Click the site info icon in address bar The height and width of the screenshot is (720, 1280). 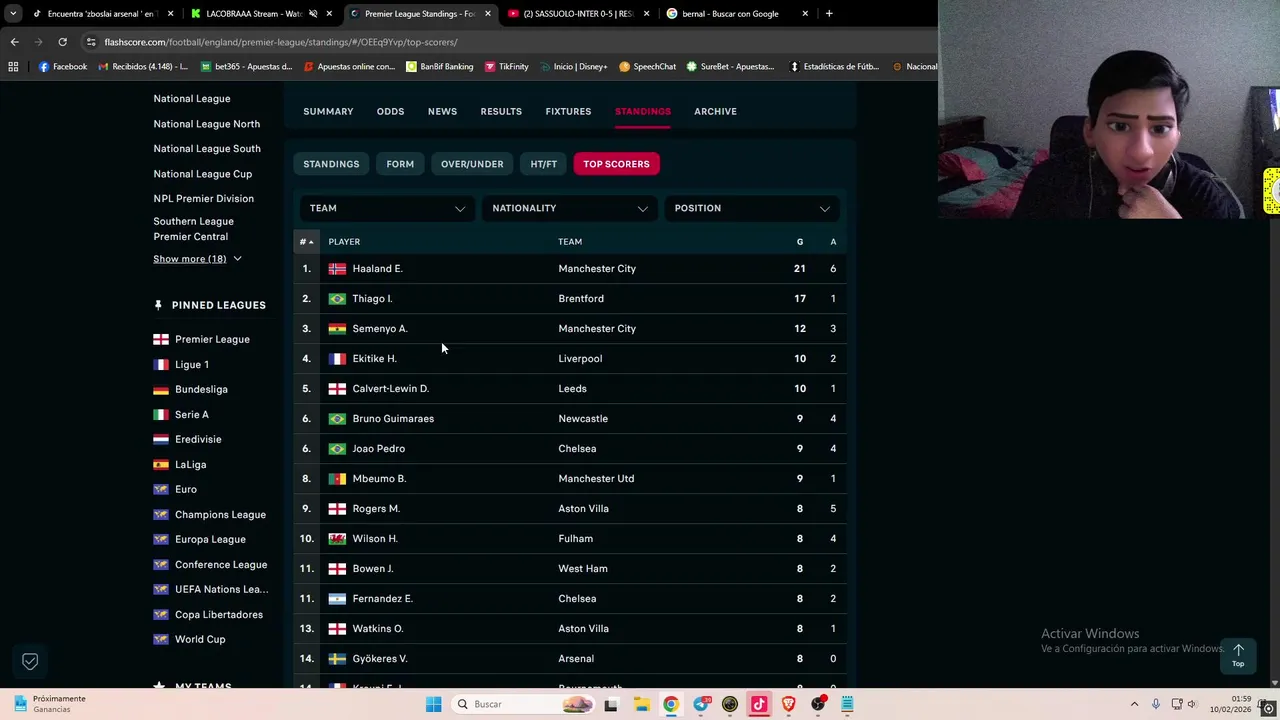(x=91, y=42)
